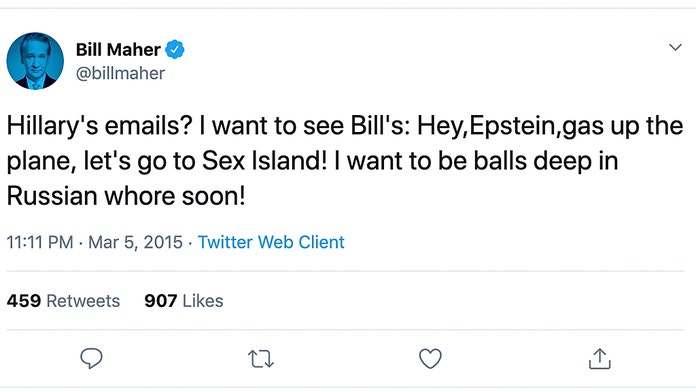This screenshot has width=696, height=392.
Task: Click the tweet text first line
Action: [x=345, y=126]
